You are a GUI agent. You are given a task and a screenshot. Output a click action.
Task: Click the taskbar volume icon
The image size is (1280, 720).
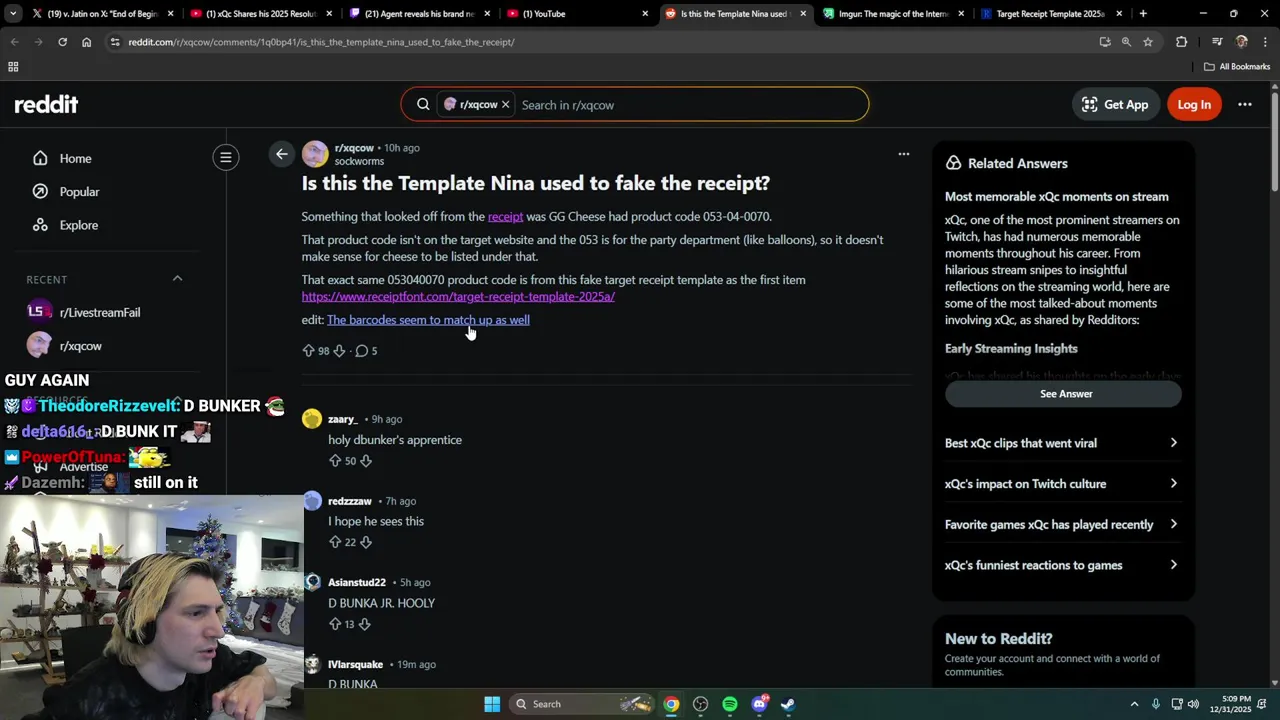tap(1193, 704)
